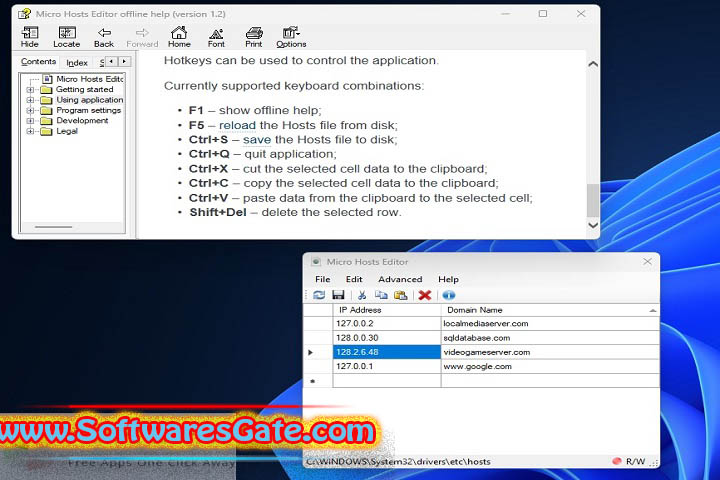Select IP cell 128.0.0.30
Screen dimensions: 720x480
click(387, 338)
